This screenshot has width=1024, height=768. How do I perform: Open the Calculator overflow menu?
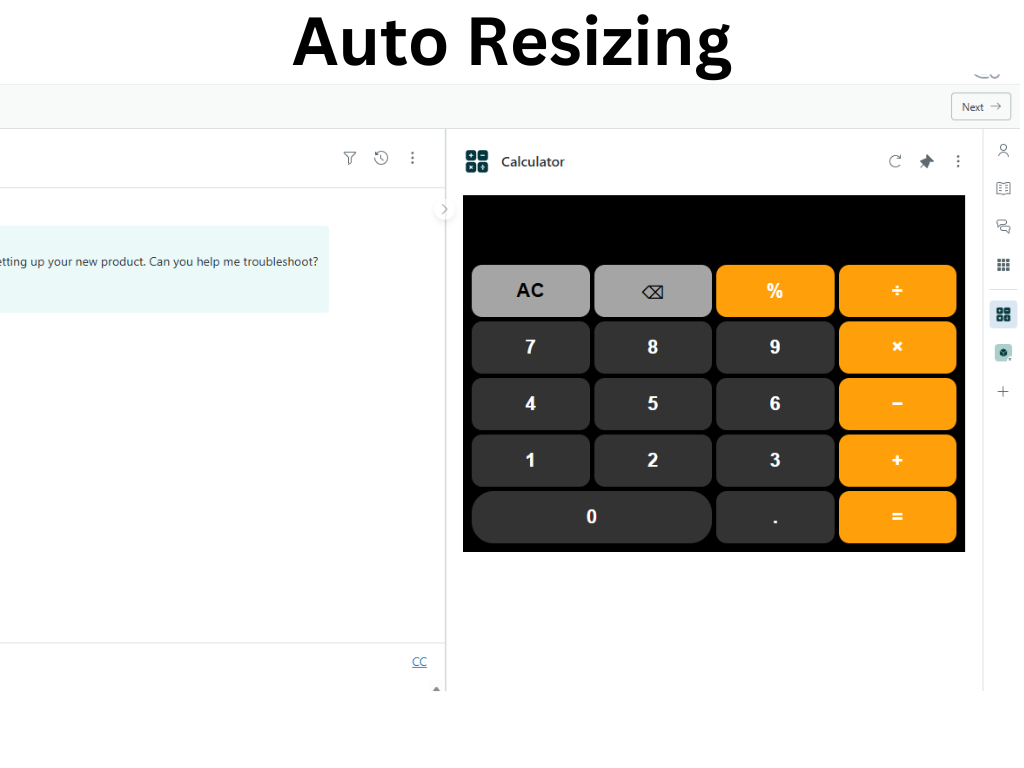click(x=958, y=161)
